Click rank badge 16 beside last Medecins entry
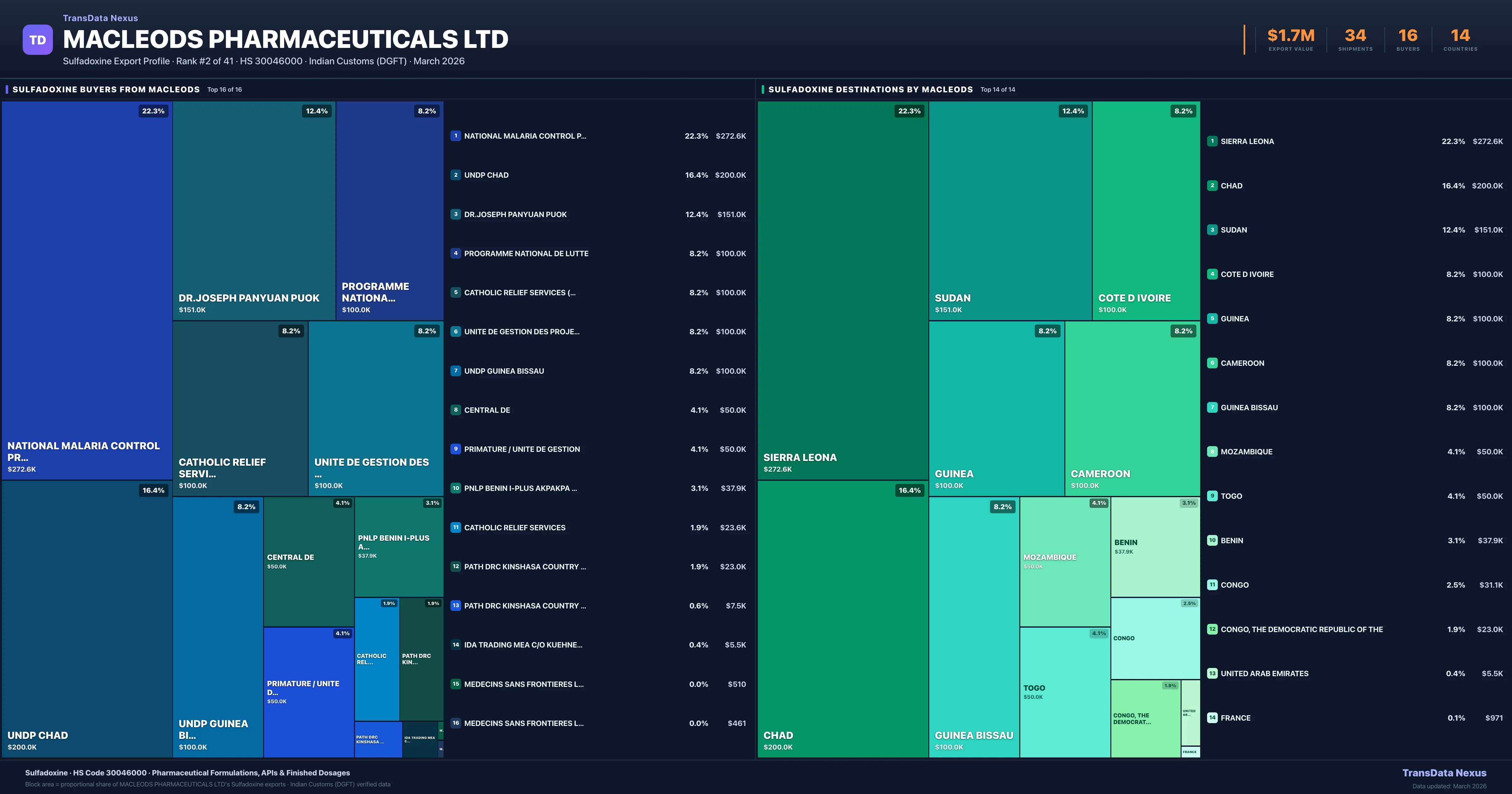Image resolution: width=1512 pixels, height=794 pixels. (455, 723)
